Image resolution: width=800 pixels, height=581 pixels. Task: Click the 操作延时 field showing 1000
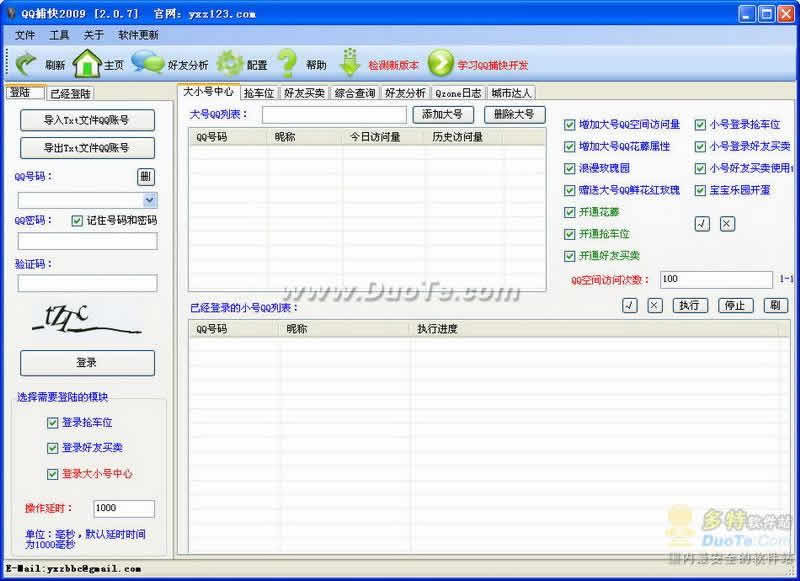coord(124,508)
